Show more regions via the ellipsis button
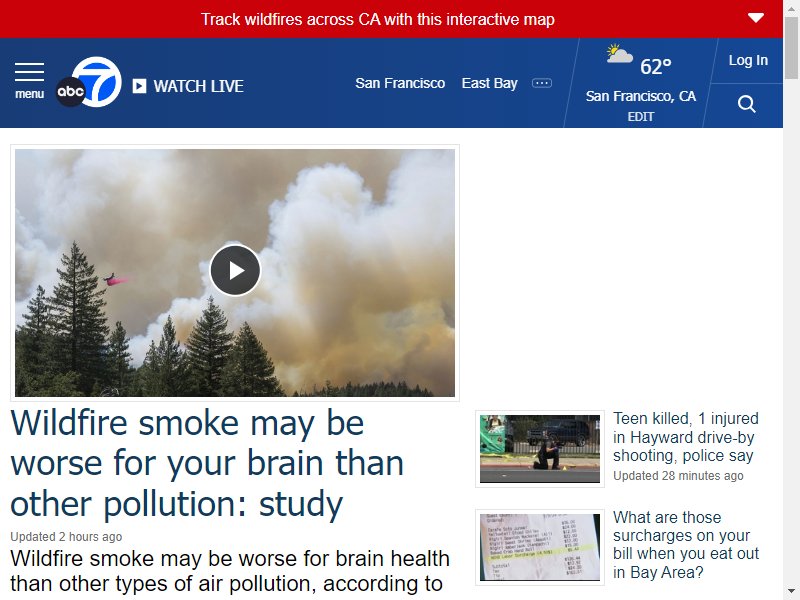The image size is (800, 600). pyautogui.click(x=542, y=83)
